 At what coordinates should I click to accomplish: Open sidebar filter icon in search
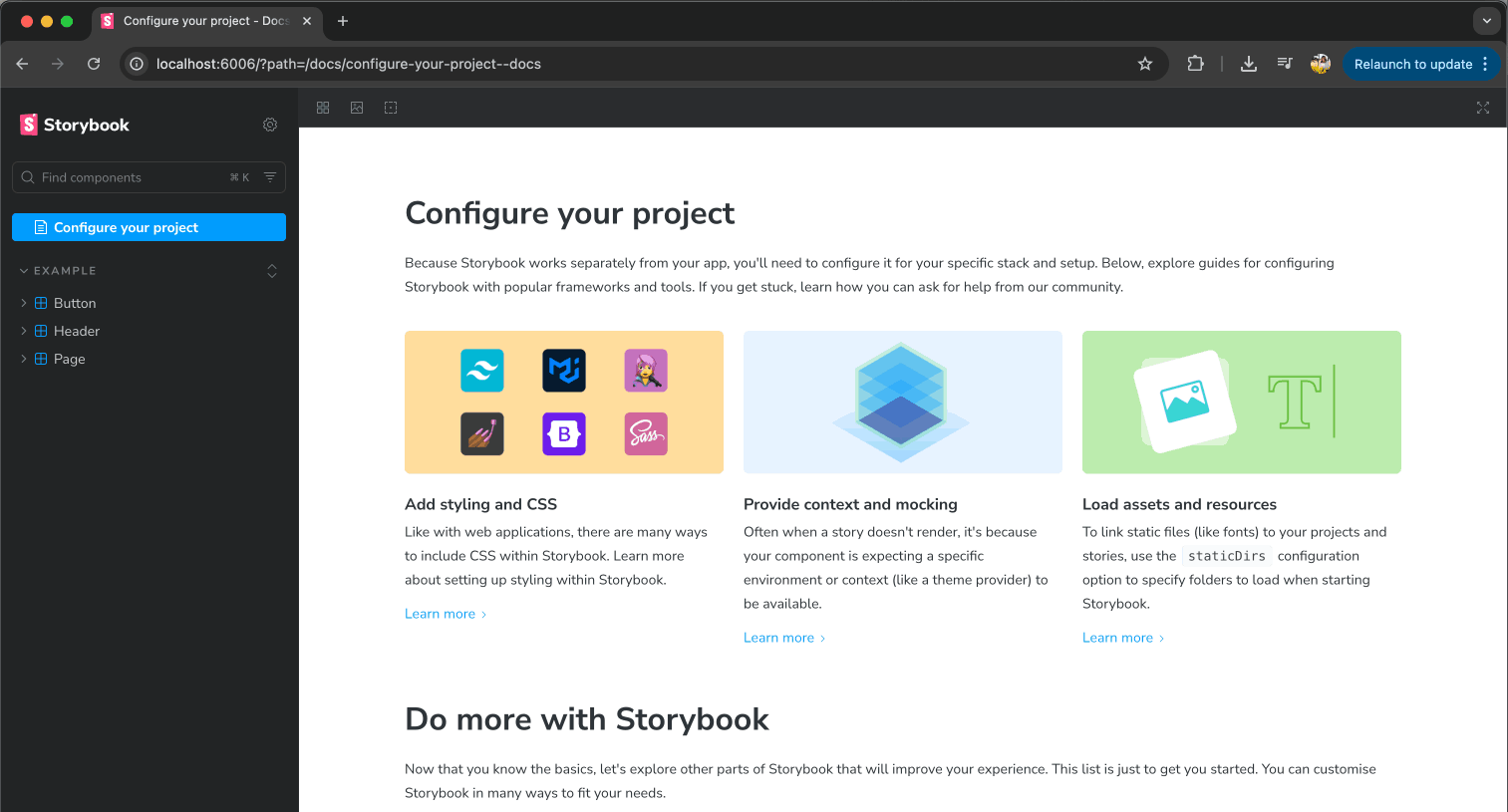[x=270, y=177]
